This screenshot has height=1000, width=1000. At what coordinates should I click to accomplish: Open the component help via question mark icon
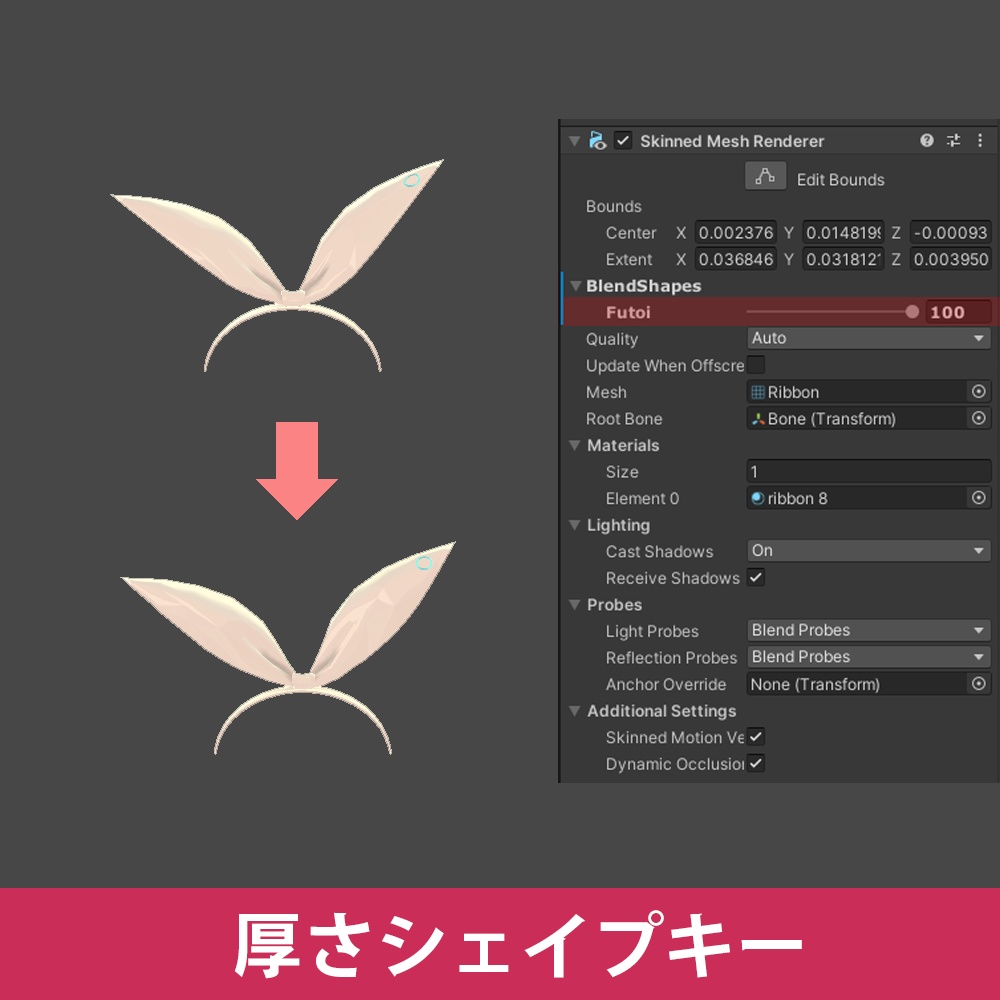coord(926,140)
